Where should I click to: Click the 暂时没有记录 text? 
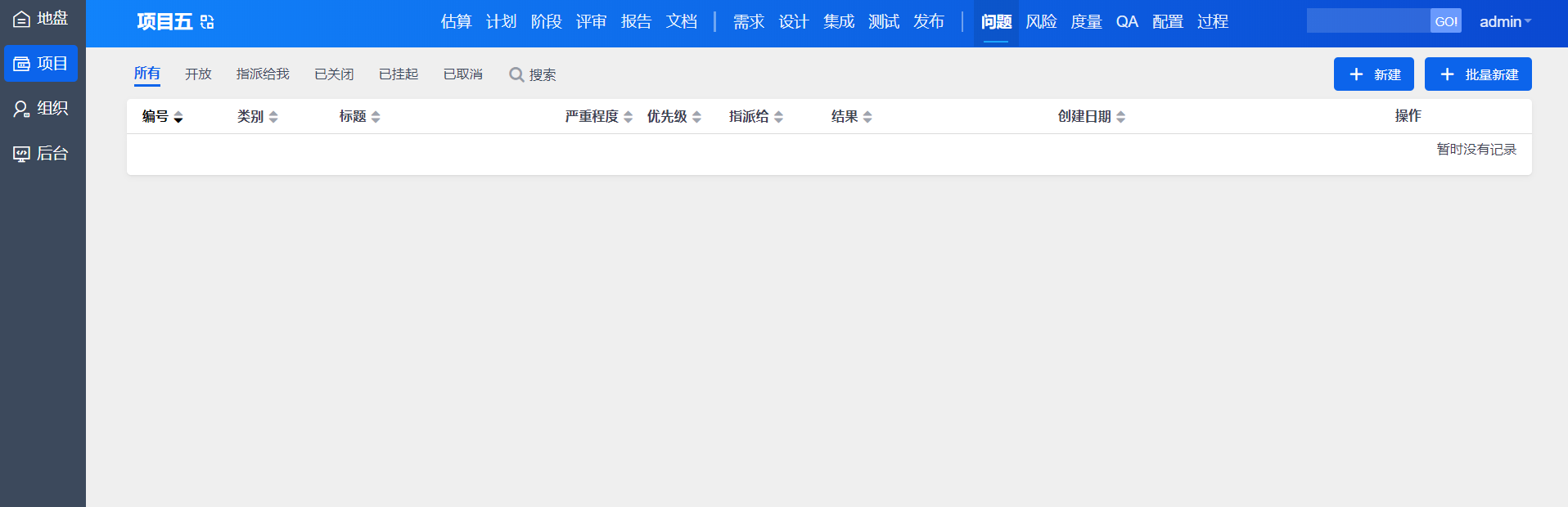1476,150
